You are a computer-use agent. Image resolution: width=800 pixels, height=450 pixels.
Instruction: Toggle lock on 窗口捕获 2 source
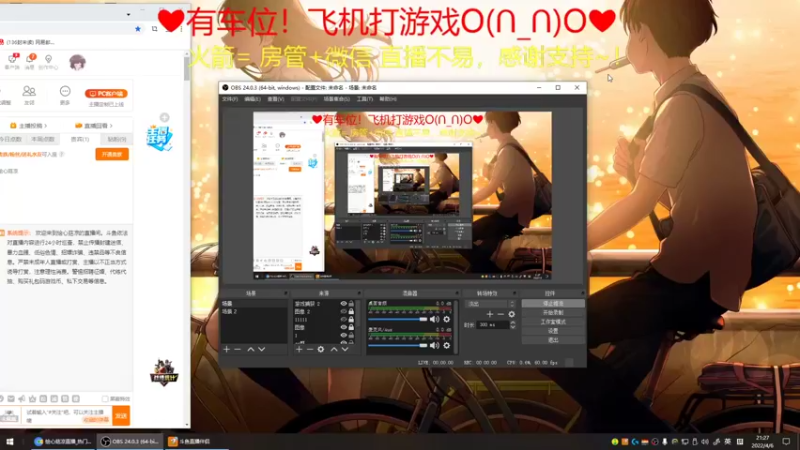pyautogui.click(x=351, y=304)
